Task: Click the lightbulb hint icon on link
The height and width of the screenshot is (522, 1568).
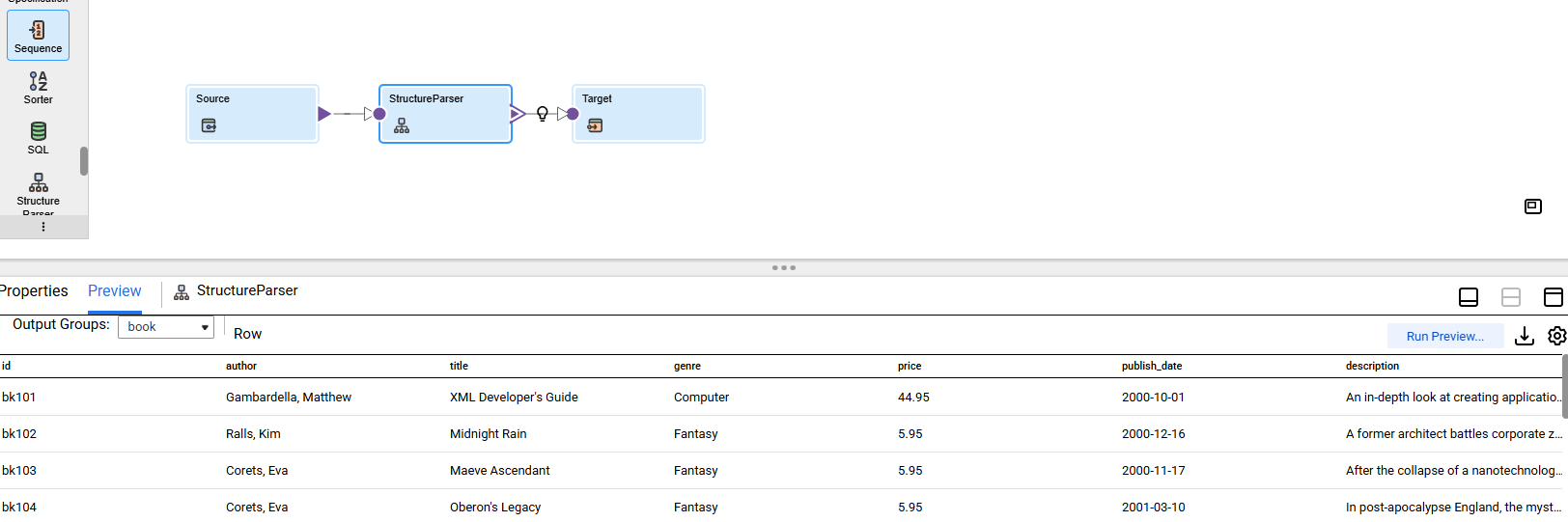Action: [x=542, y=114]
